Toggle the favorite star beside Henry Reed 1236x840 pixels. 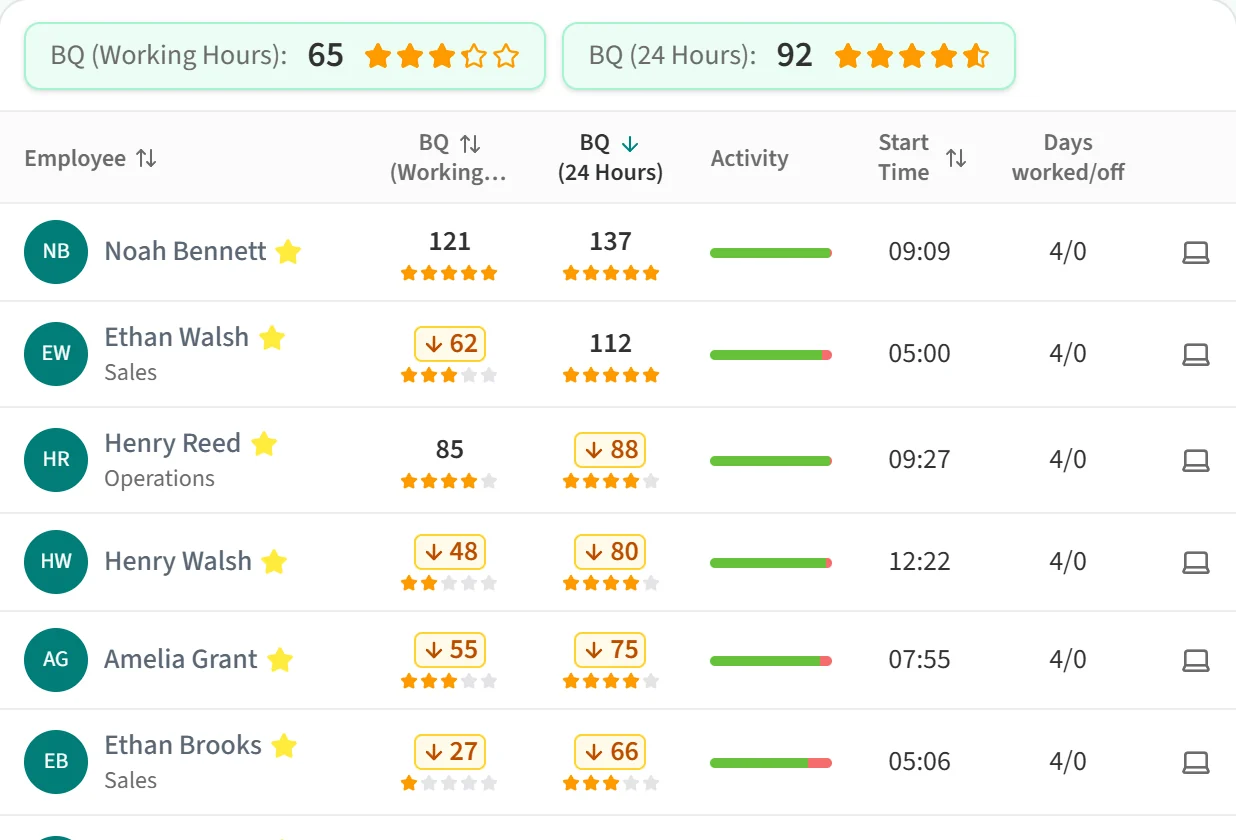click(264, 444)
